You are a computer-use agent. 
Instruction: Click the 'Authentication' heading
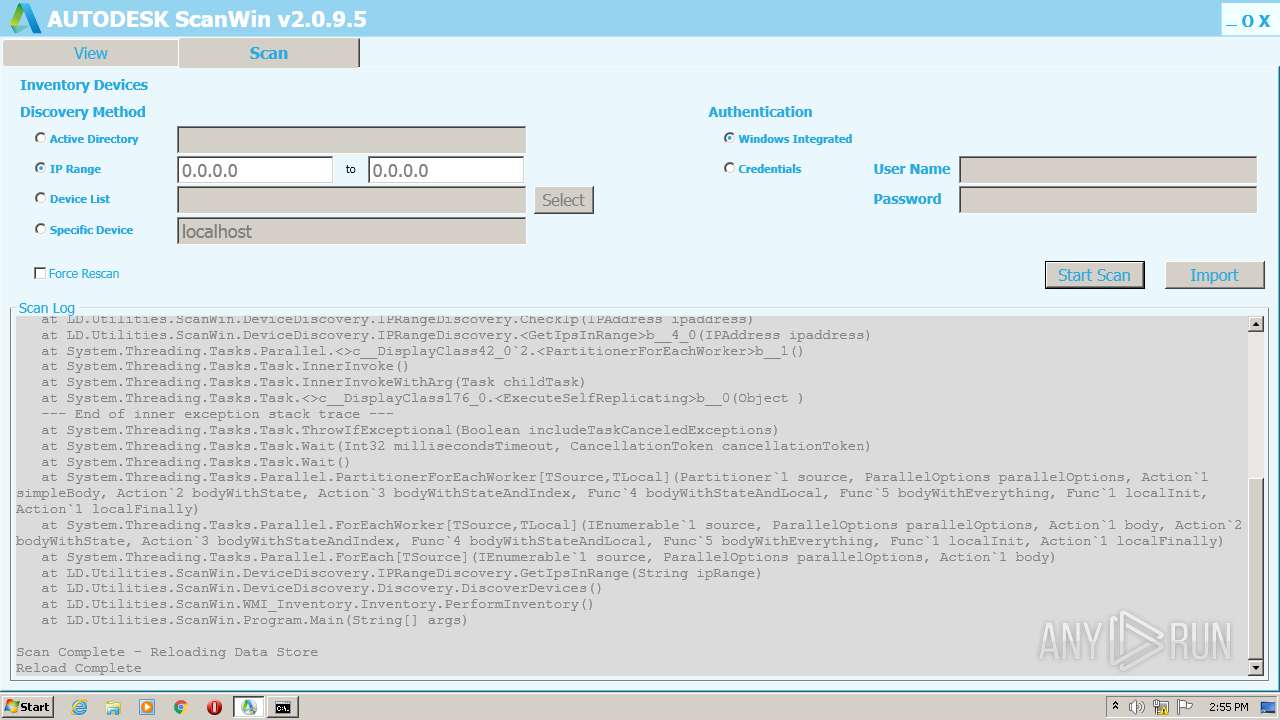[760, 112]
